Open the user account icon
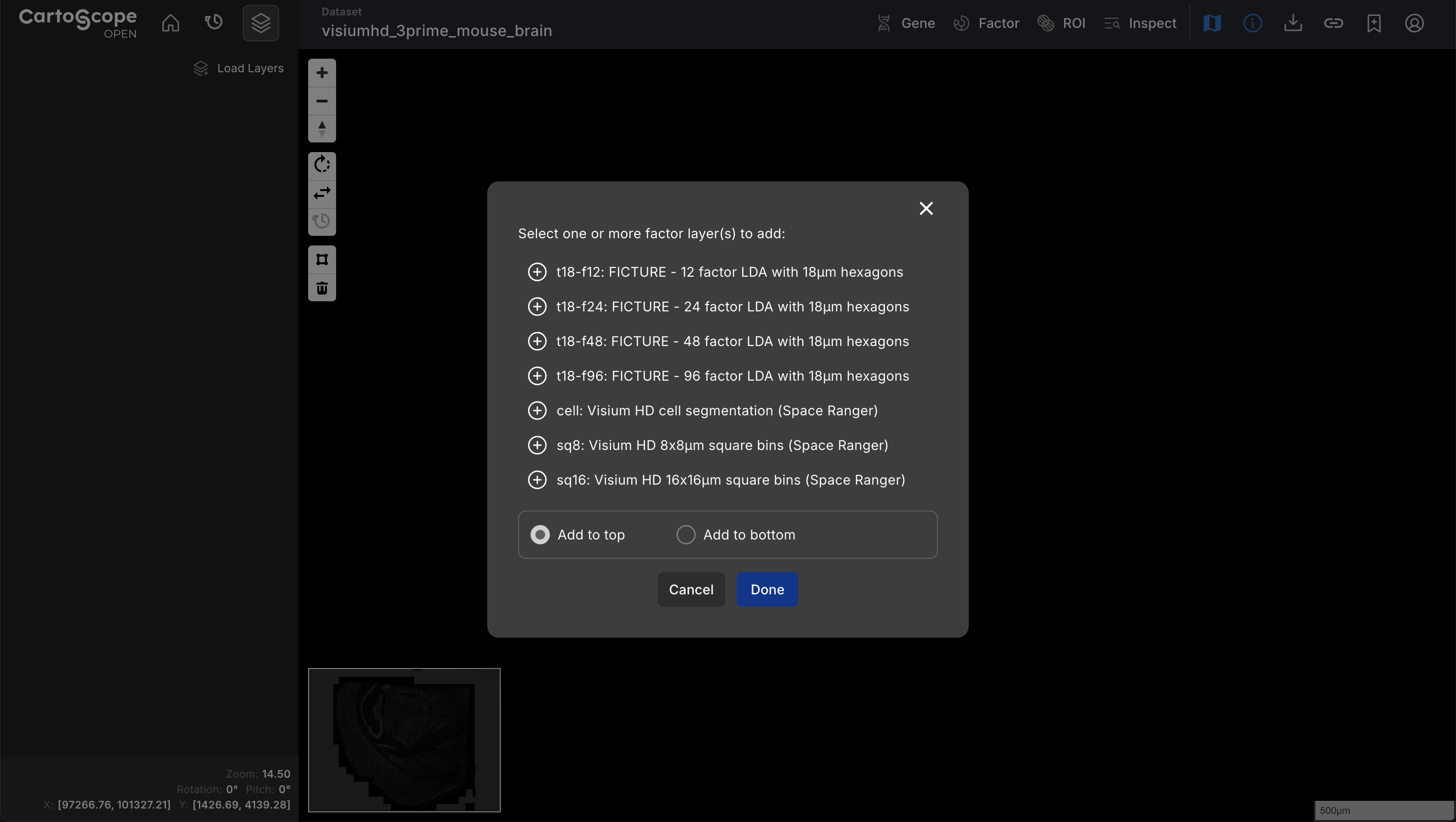The height and width of the screenshot is (822, 1456). point(1414,23)
